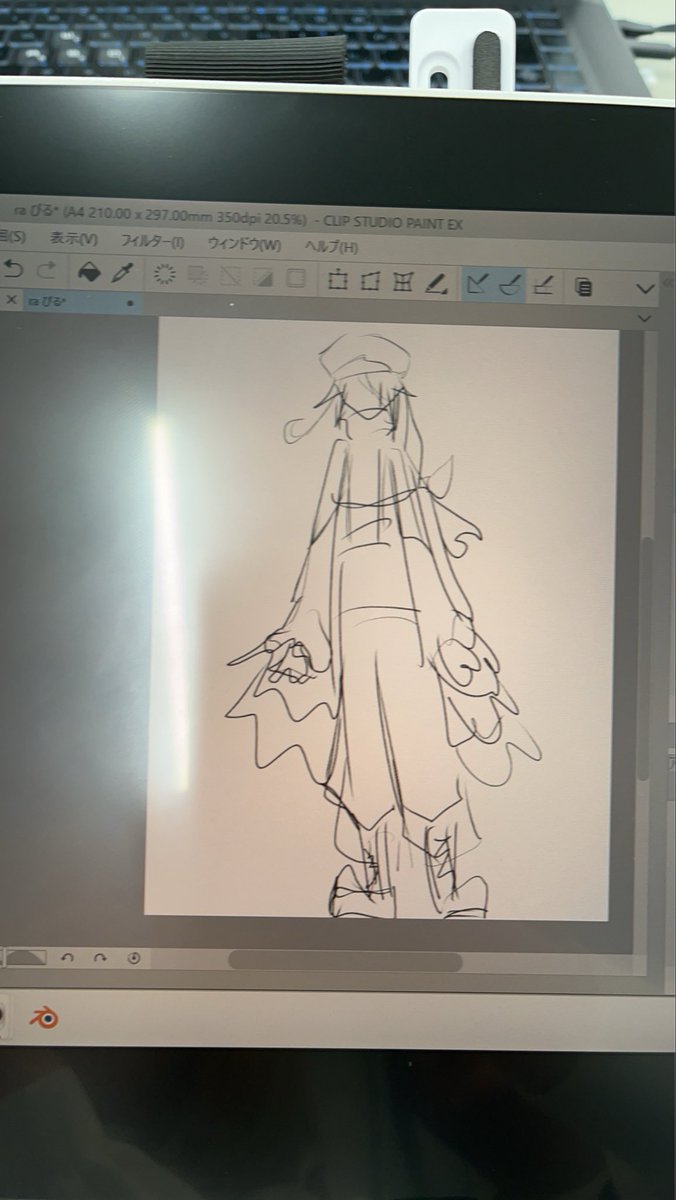Select the Fill bucket icon in command bar
676x1200 pixels.
pyautogui.click(x=89, y=272)
